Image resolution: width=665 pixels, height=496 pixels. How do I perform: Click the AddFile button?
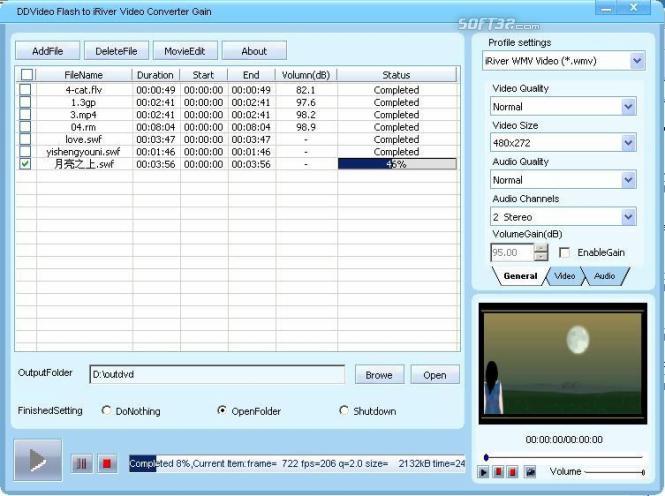tap(48, 51)
